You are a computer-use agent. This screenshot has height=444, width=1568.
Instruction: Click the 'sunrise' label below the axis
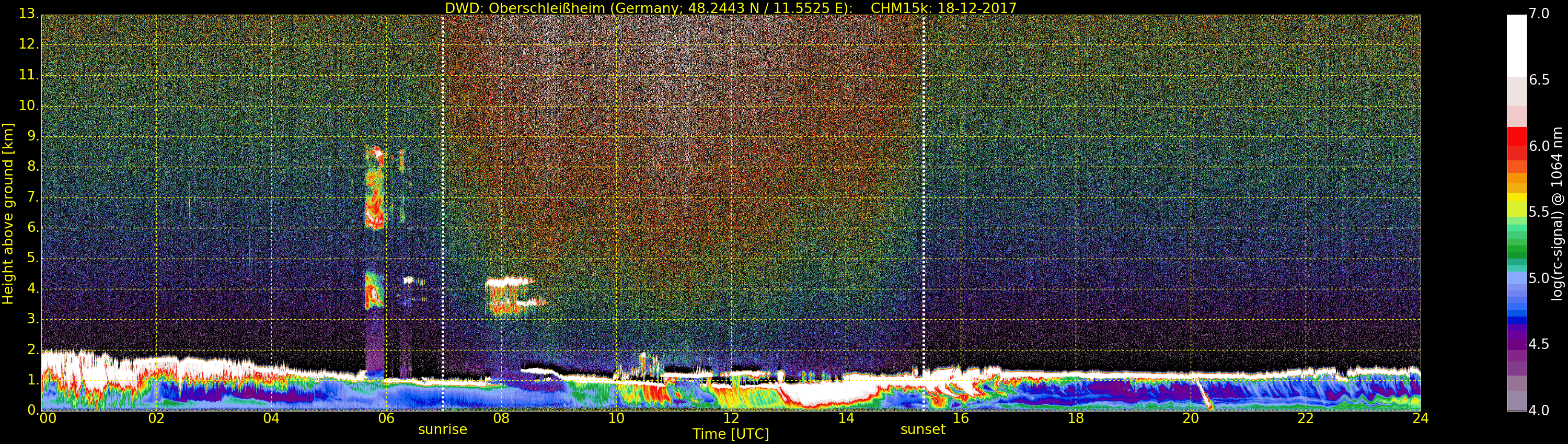tap(443, 429)
